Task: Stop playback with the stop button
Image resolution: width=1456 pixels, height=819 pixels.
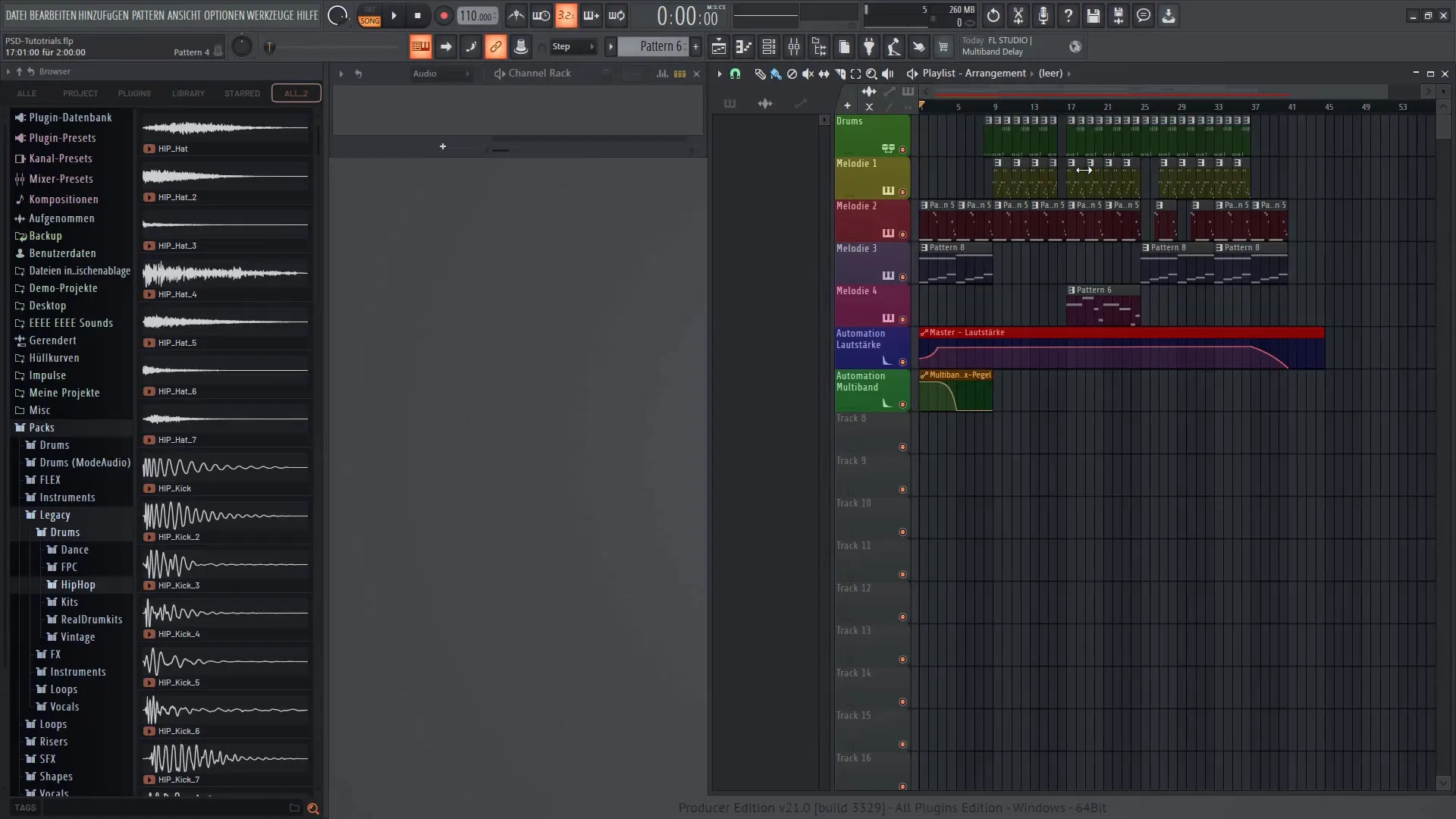Action: [418, 15]
